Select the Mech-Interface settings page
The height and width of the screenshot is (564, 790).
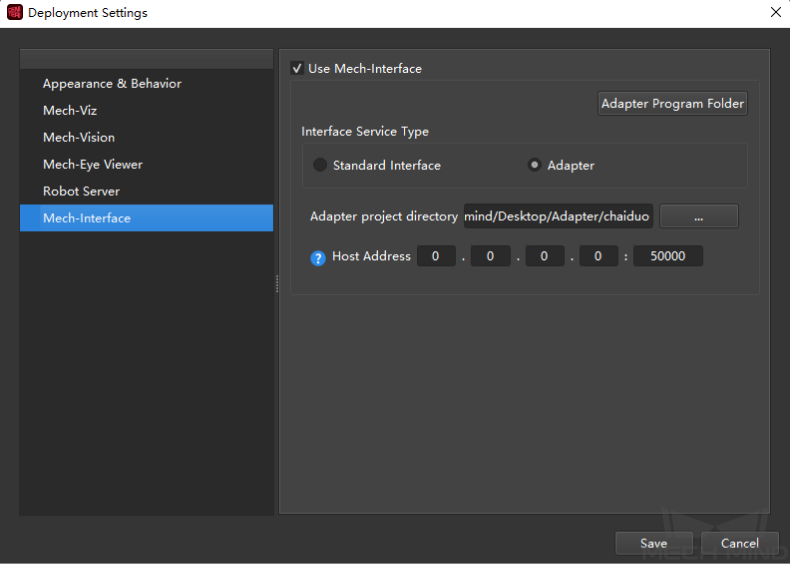click(x=146, y=218)
